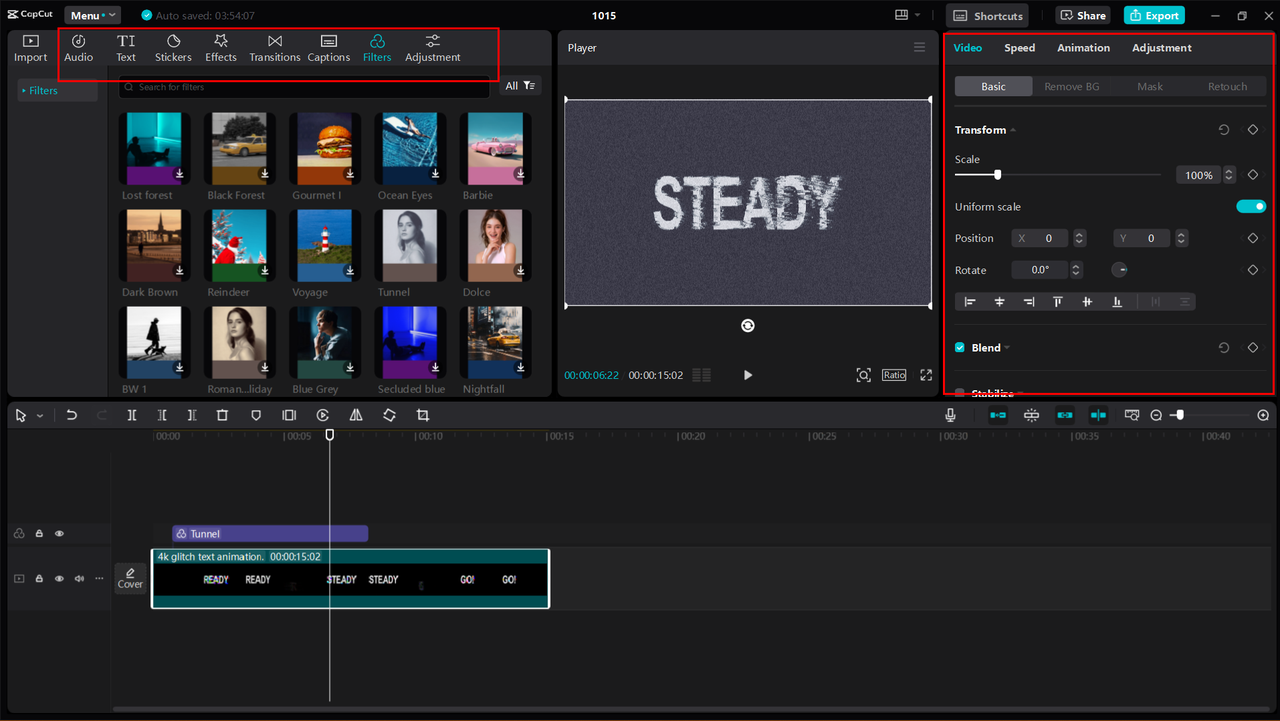Click the Scale slider handle
Viewport: 1280px width, 721px height.
997,175
